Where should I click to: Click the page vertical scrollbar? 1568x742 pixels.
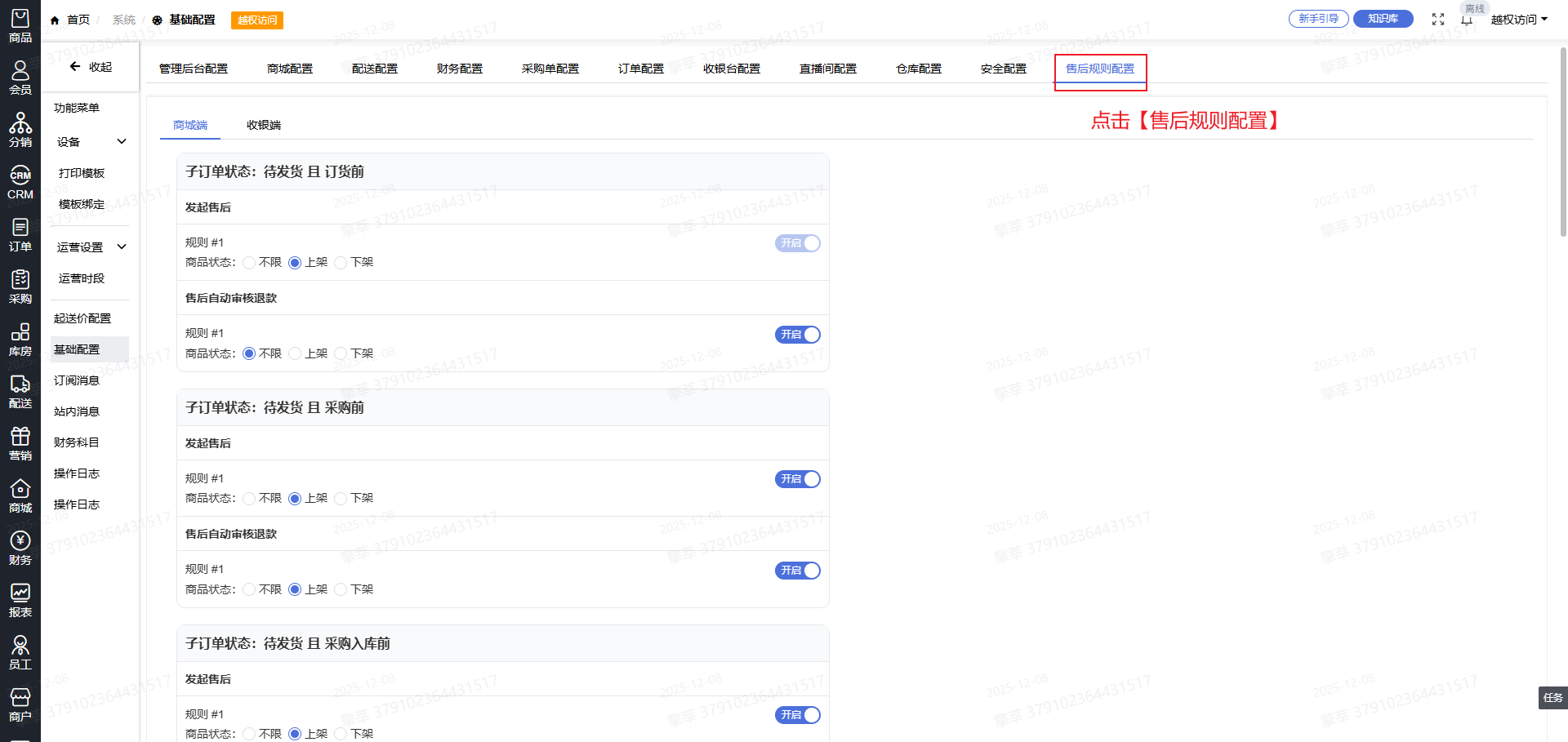tap(1563, 139)
